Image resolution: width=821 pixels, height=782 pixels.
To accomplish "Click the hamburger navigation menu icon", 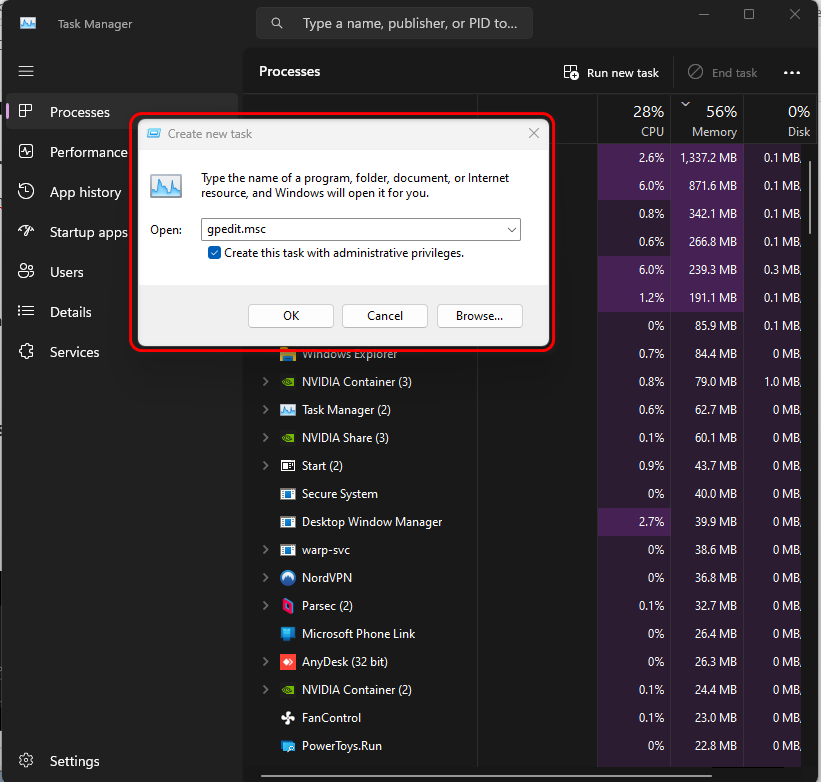I will [26, 71].
